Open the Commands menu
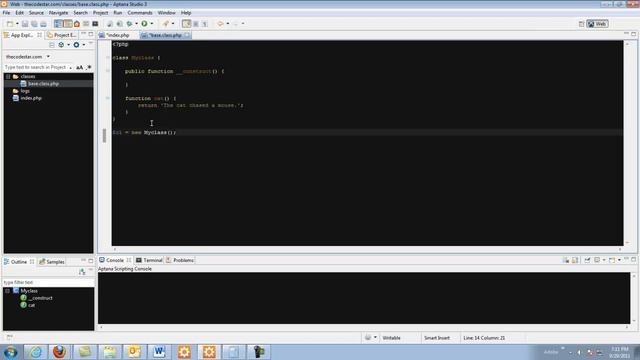This screenshot has height=360, width=640. [x=140, y=13]
